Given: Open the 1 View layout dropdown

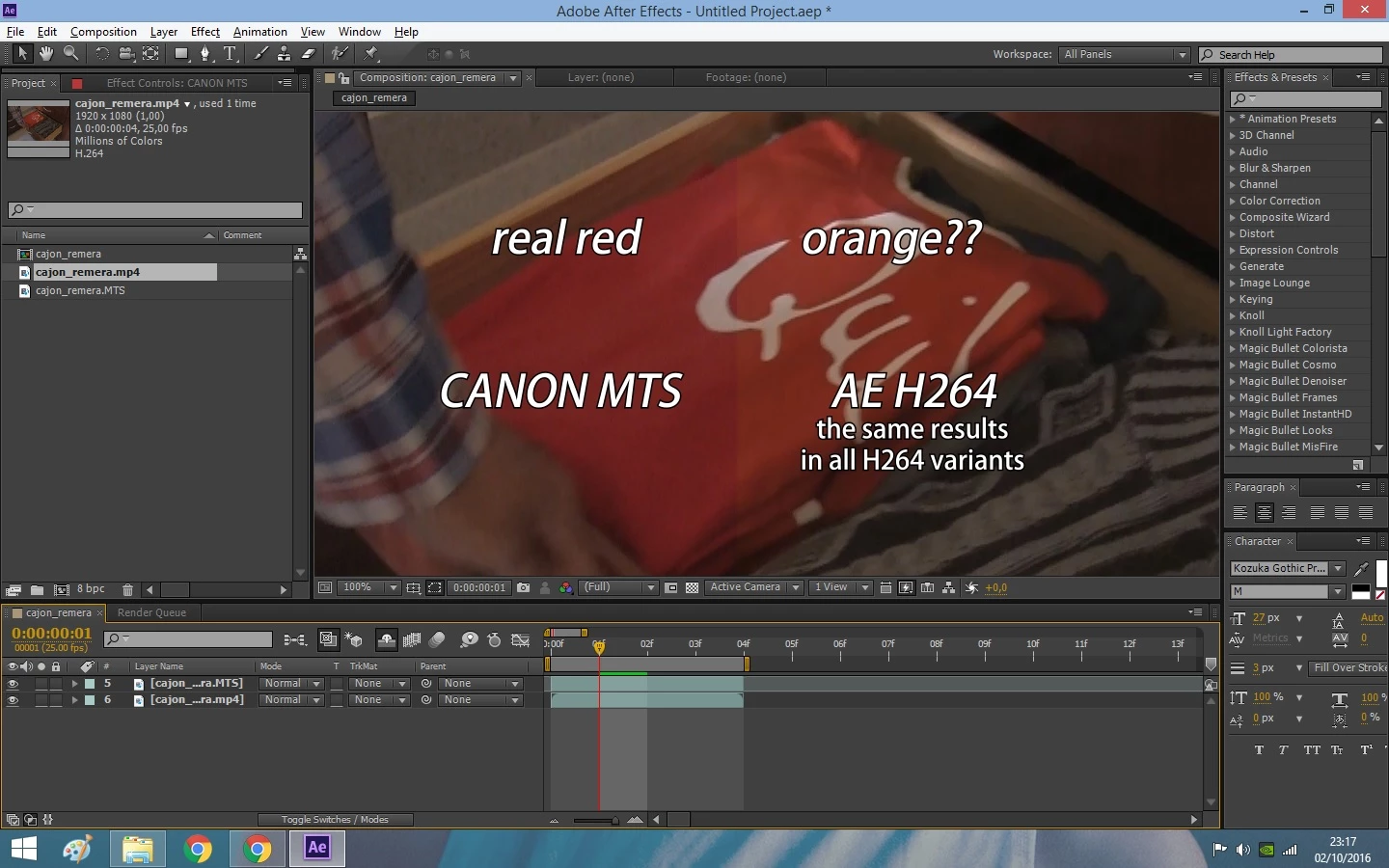Looking at the screenshot, I should click(x=840, y=587).
